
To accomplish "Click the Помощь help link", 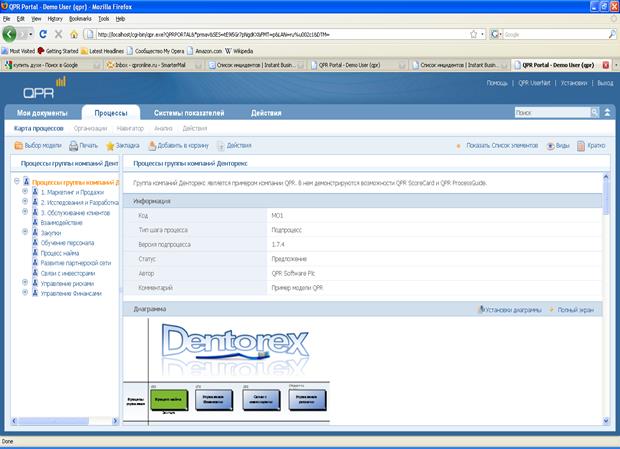I will coord(497,83).
